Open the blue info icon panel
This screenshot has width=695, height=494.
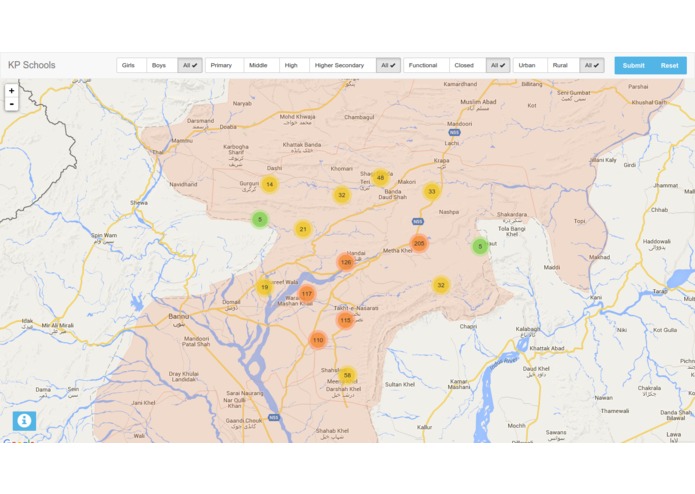24,420
